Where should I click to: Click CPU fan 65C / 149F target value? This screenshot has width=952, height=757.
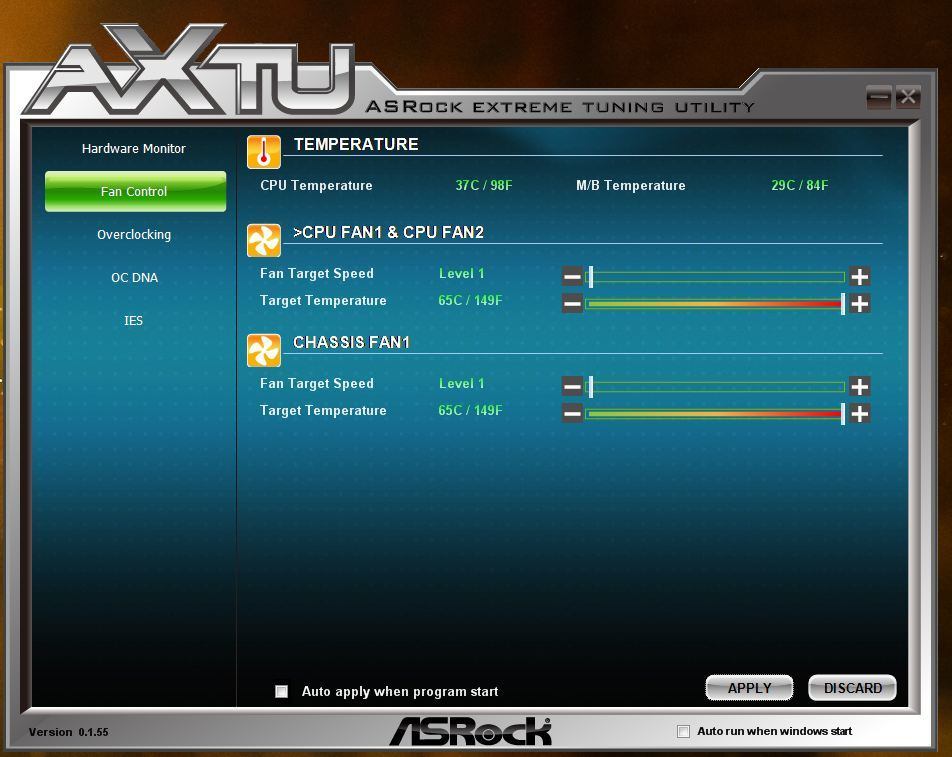click(x=471, y=300)
